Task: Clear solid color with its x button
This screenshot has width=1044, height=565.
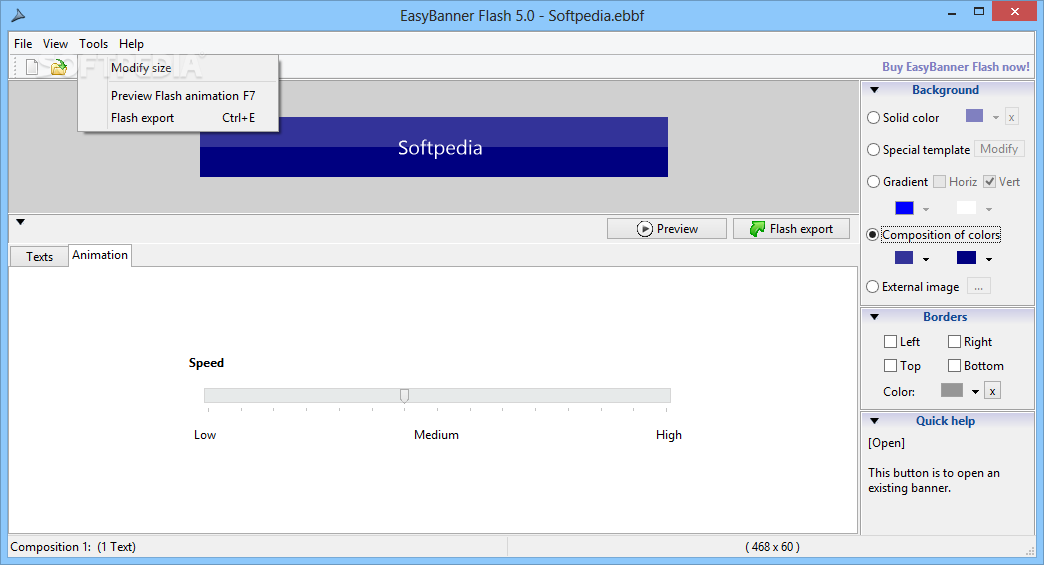Action: (x=1011, y=117)
